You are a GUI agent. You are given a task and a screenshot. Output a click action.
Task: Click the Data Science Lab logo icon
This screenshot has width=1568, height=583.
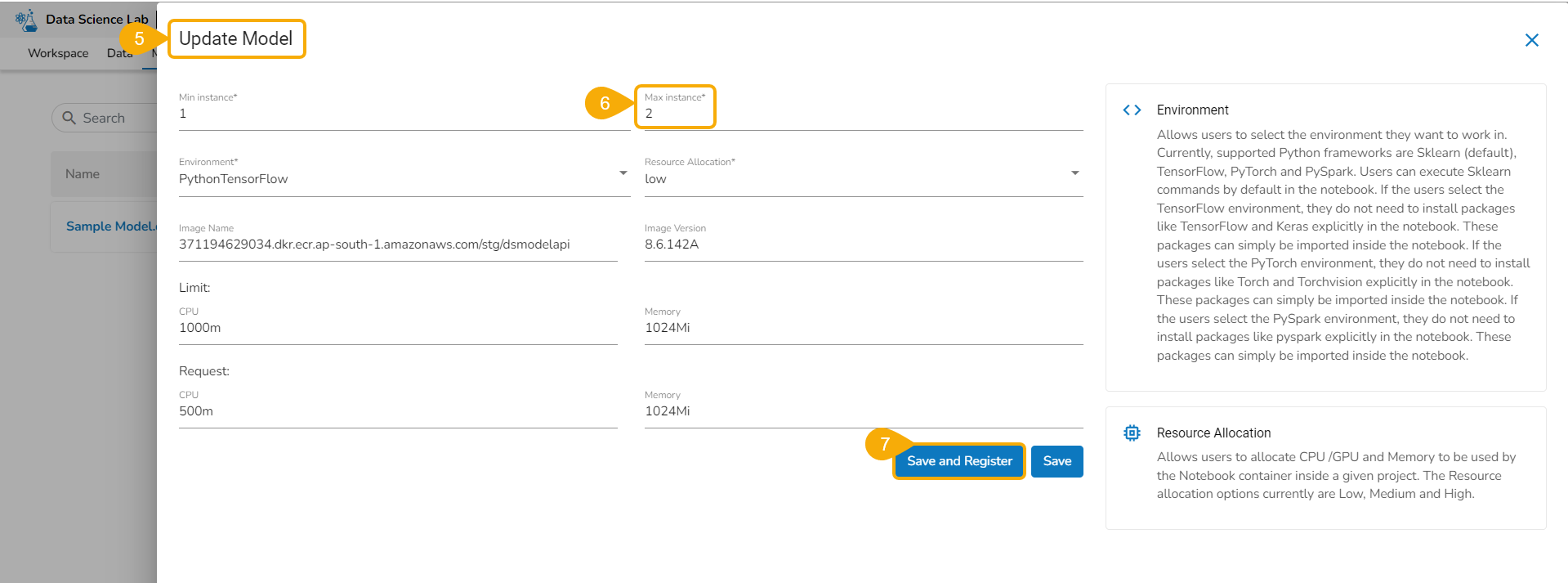(x=27, y=20)
